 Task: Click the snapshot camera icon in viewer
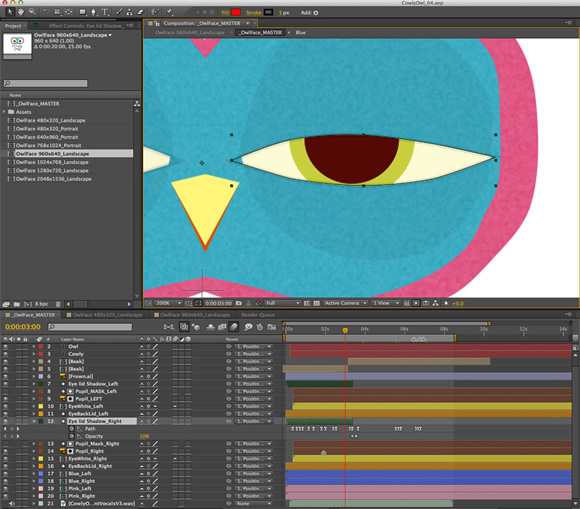pyautogui.click(x=239, y=303)
